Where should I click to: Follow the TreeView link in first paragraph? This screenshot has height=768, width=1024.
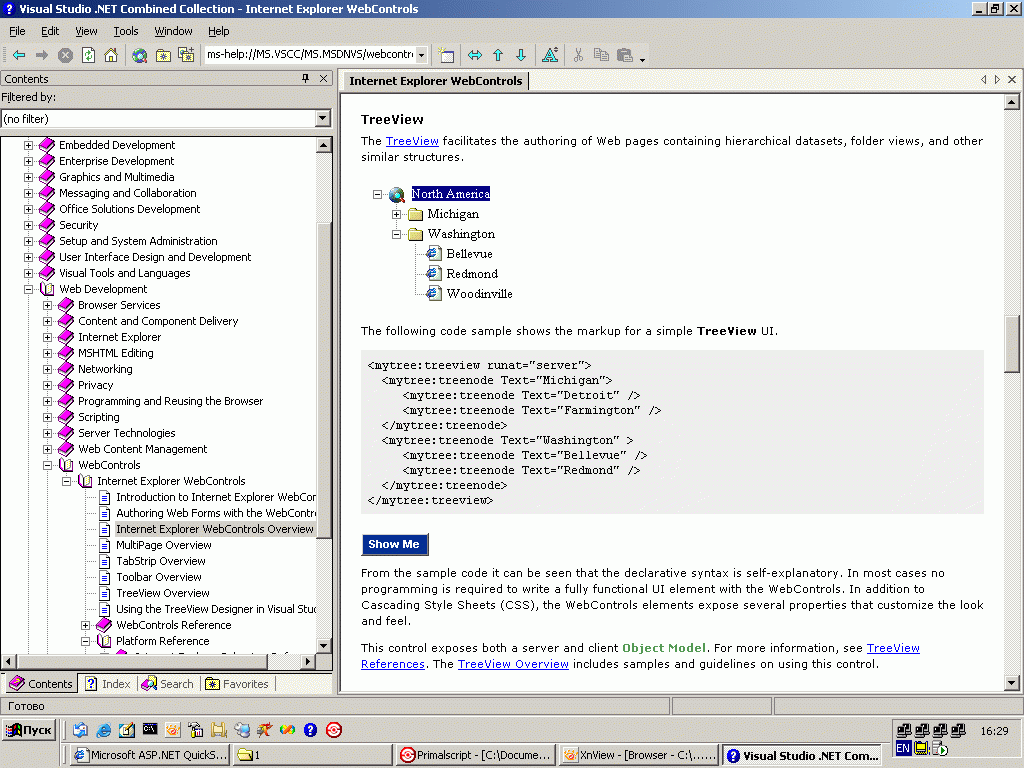click(412, 141)
